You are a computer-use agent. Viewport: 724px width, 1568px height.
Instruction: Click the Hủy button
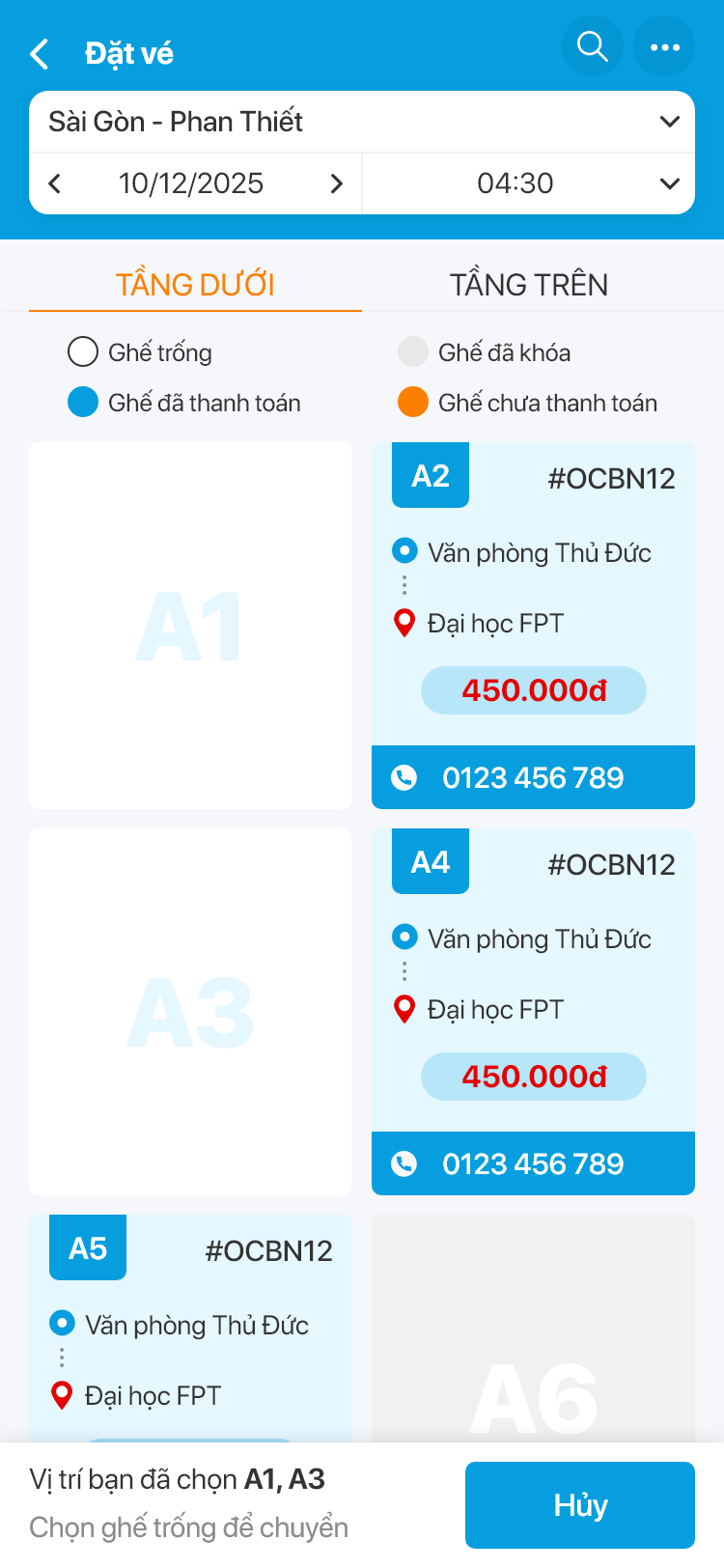point(580,1505)
